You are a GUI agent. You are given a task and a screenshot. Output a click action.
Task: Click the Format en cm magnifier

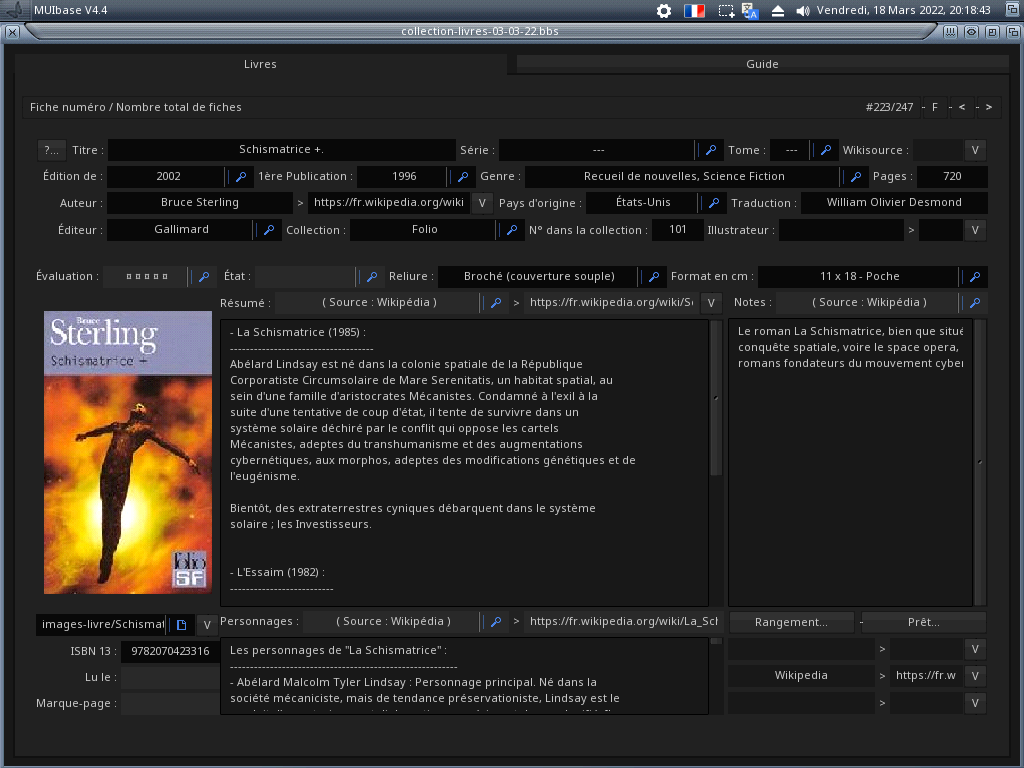pyautogui.click(x=975, y=277)
